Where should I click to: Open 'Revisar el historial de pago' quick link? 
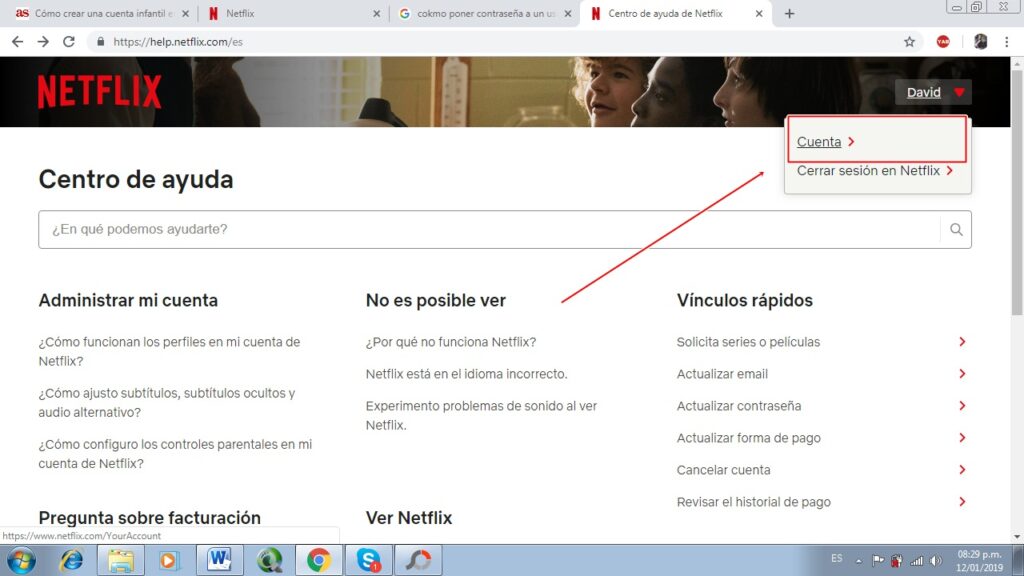click(x=754, y=502)
